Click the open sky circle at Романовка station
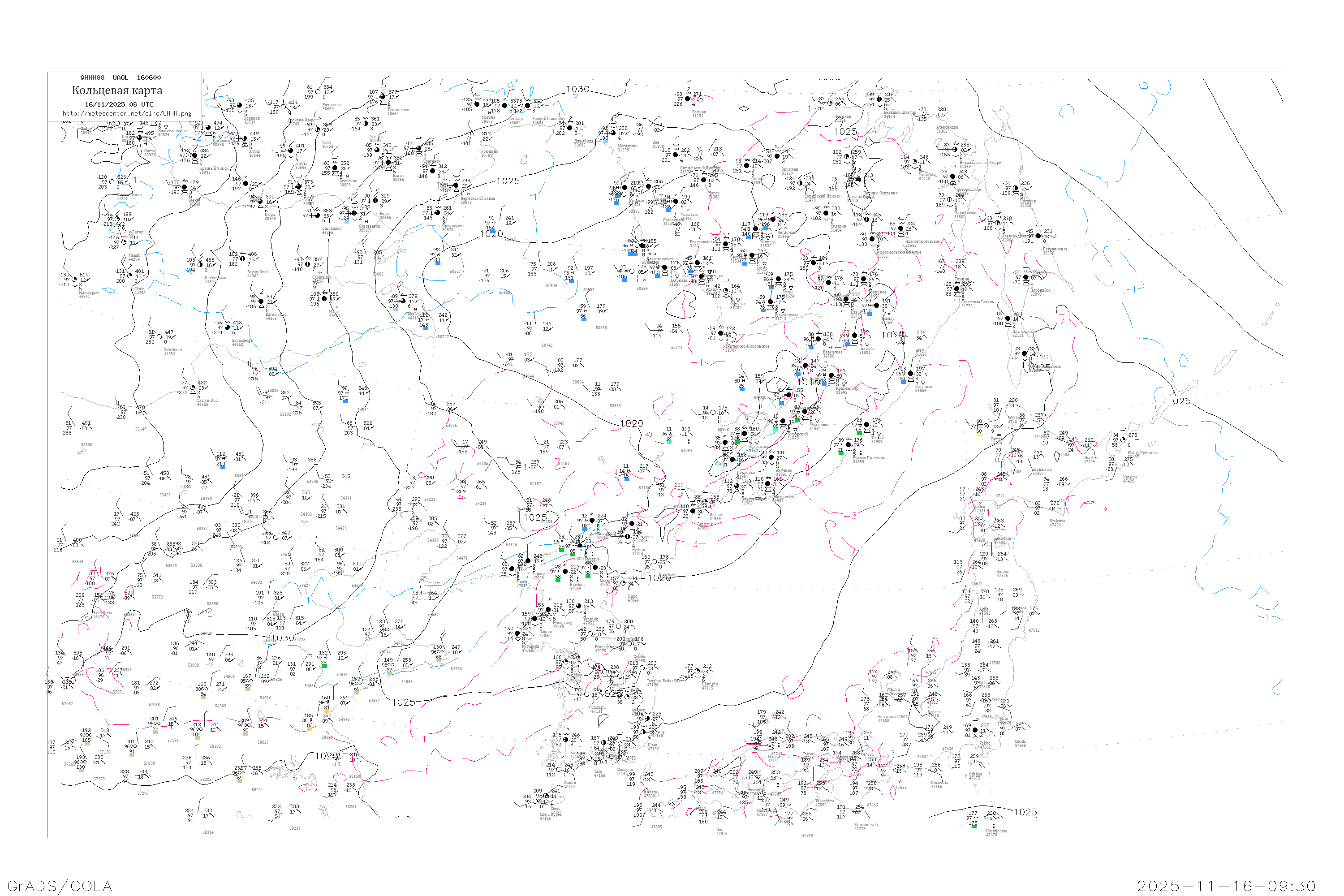This screenshot has height=896, width=1344. coord(318,91)
